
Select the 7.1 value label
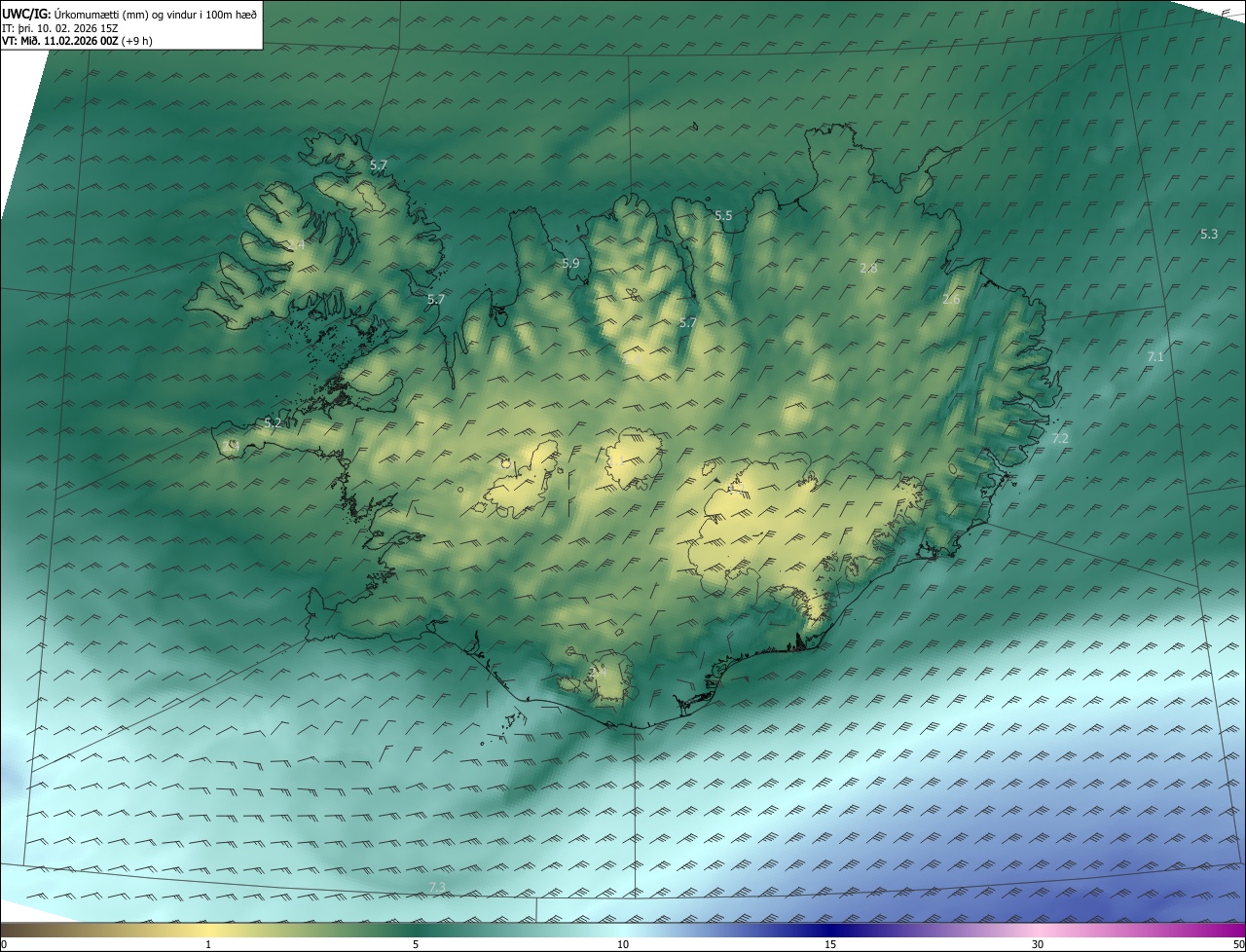click(x=1155, y=357)
